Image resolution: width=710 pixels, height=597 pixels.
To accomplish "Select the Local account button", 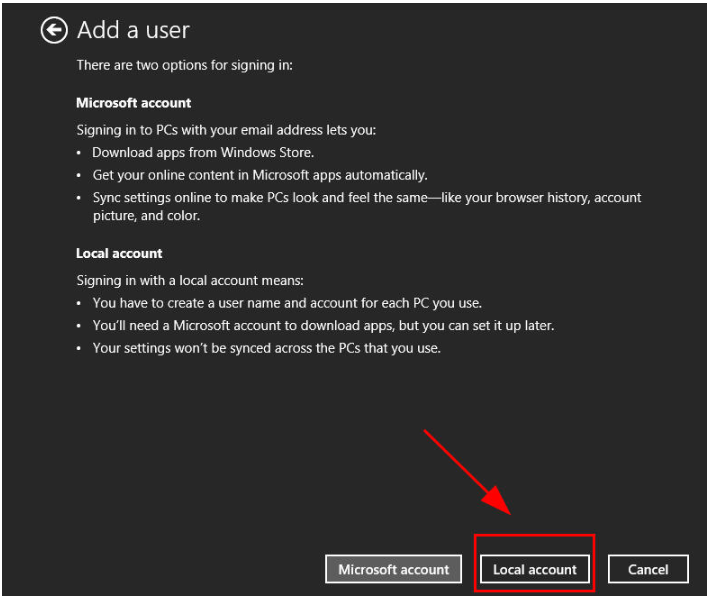I will 535,569.
